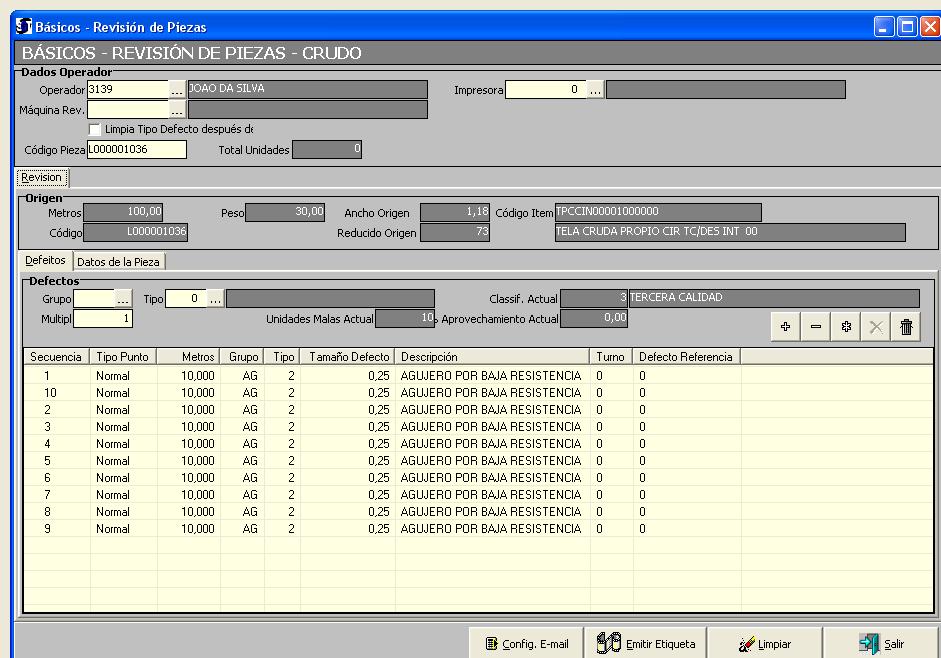Select the Defeitos tab
Screen dimensions: 941x658
tap(45, 260)
